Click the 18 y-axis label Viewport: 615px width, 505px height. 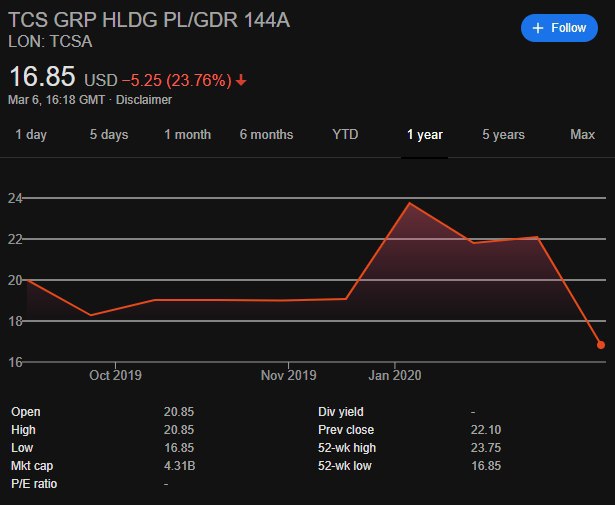click(15, 321)
